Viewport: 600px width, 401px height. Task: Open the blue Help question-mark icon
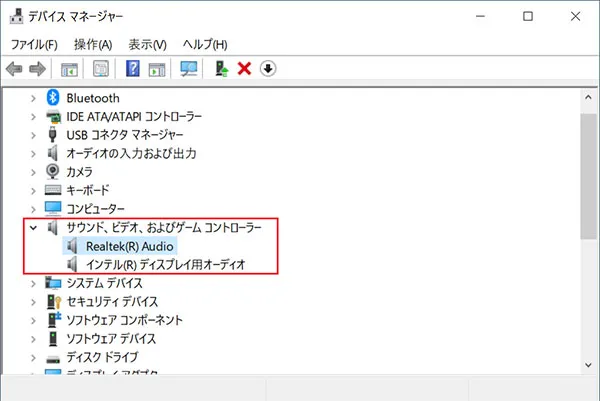coord(133,69)
